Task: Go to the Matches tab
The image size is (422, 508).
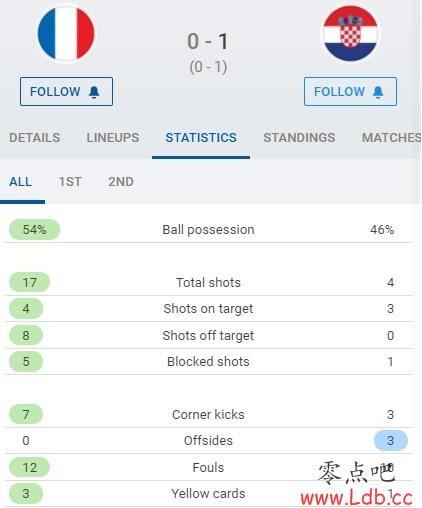Action: 392,138
